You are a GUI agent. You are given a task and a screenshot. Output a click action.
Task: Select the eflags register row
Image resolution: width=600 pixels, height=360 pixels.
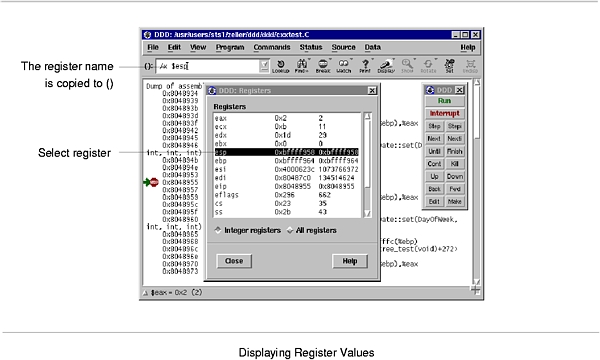click(287, 195)
